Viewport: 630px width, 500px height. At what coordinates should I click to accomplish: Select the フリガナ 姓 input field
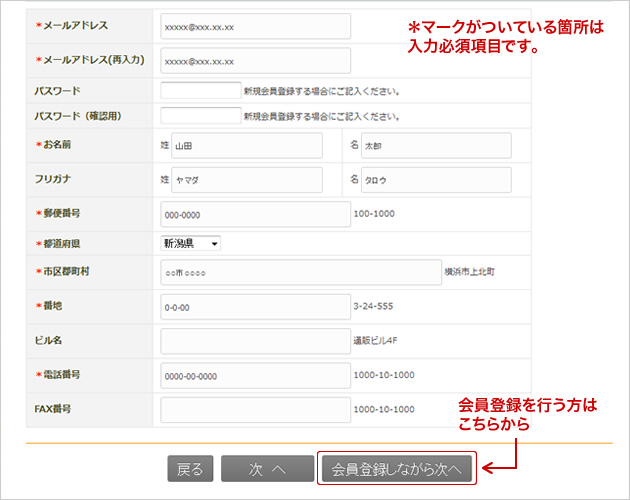click(246, 180)
